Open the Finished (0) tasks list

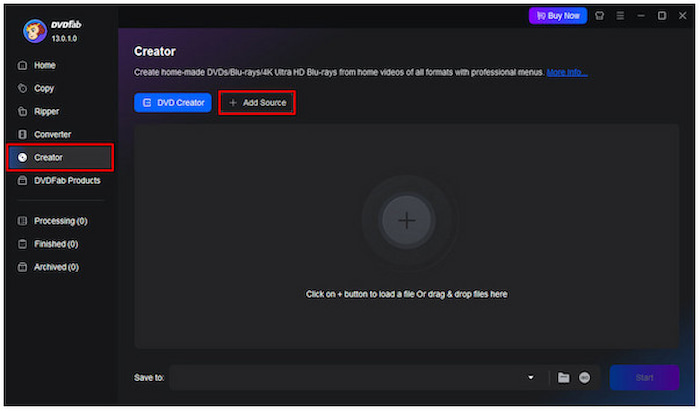(x=56, y=244)
